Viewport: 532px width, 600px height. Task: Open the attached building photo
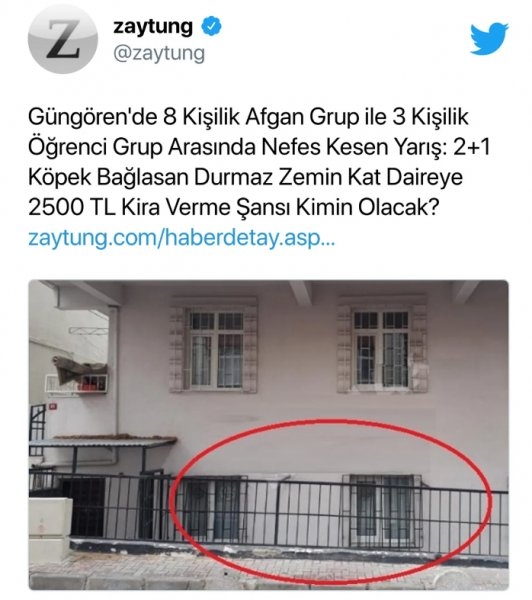pos(269,434)
